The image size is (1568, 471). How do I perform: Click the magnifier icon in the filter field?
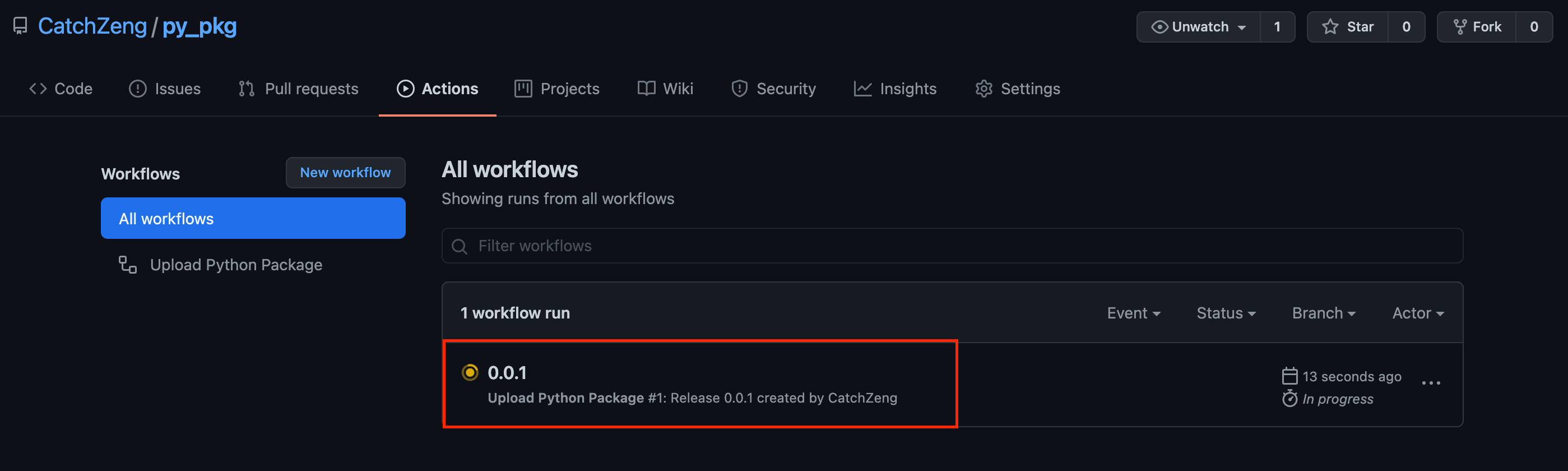460,246
